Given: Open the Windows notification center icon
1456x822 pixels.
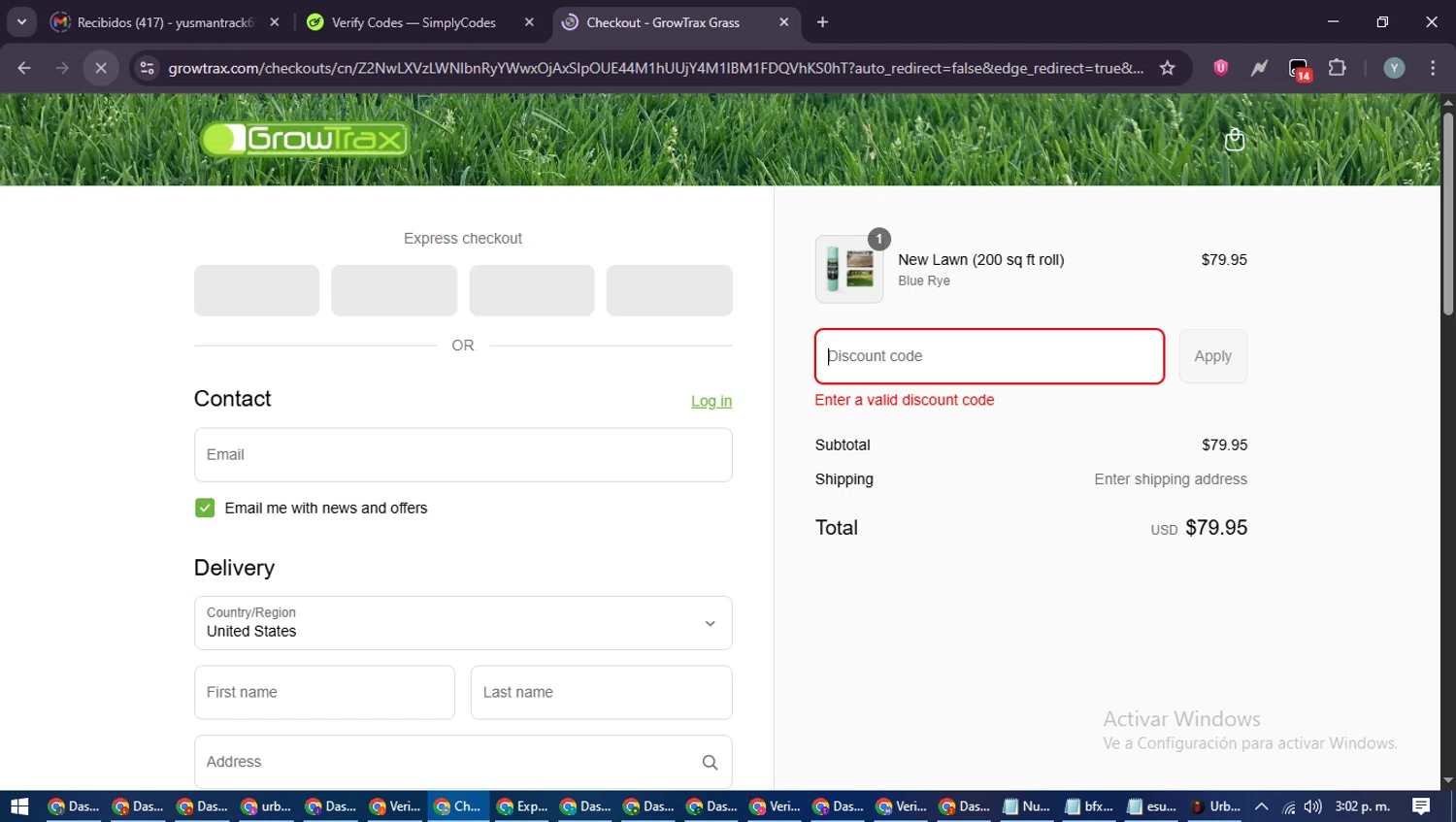Looking at the screenshot, I should (1421, 806).
